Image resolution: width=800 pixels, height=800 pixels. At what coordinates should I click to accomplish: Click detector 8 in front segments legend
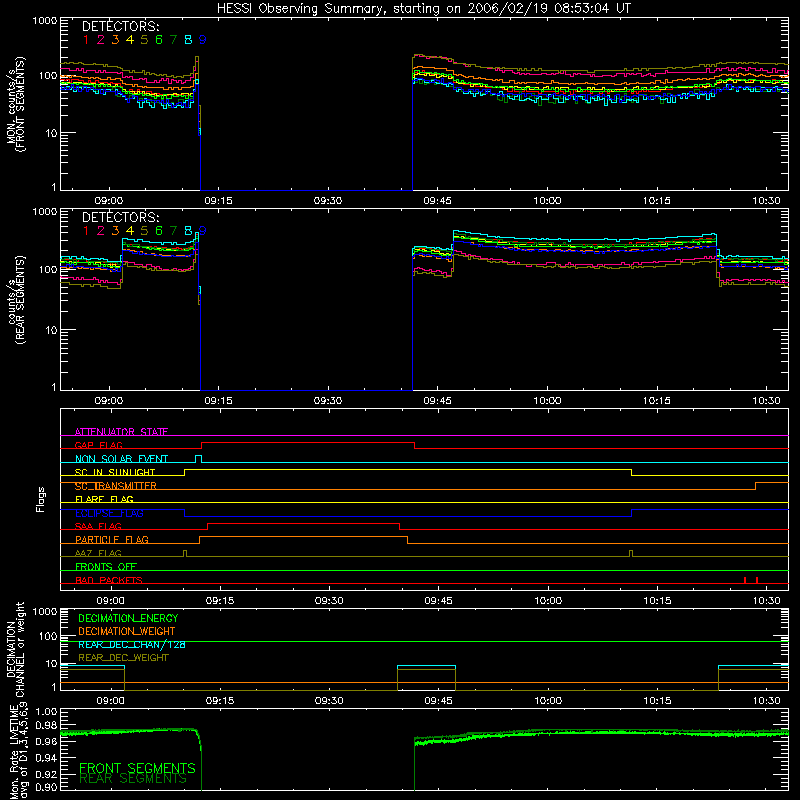(x=188, y=40)
